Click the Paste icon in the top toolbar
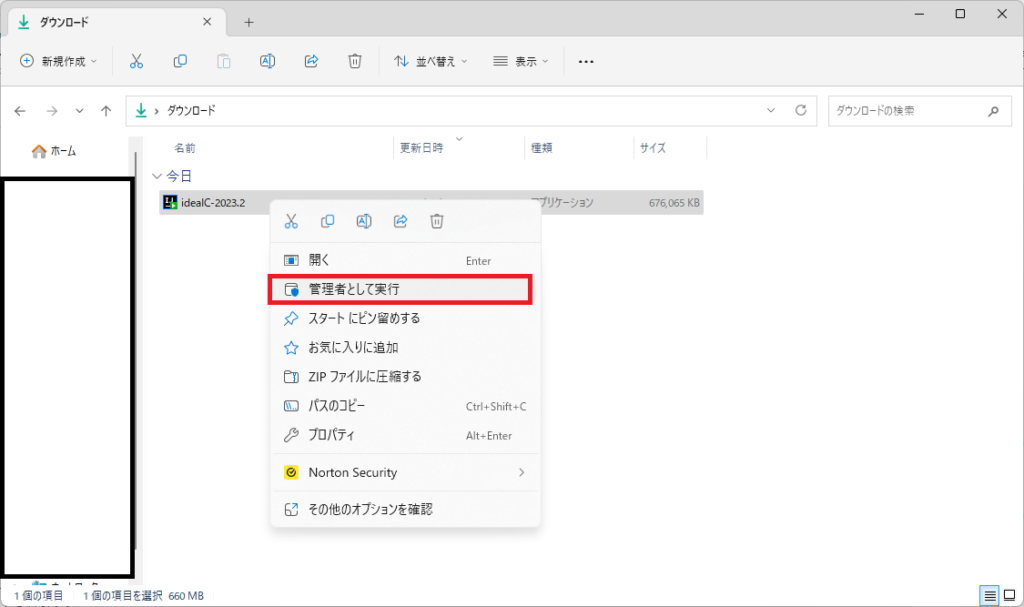 point(223,61)
